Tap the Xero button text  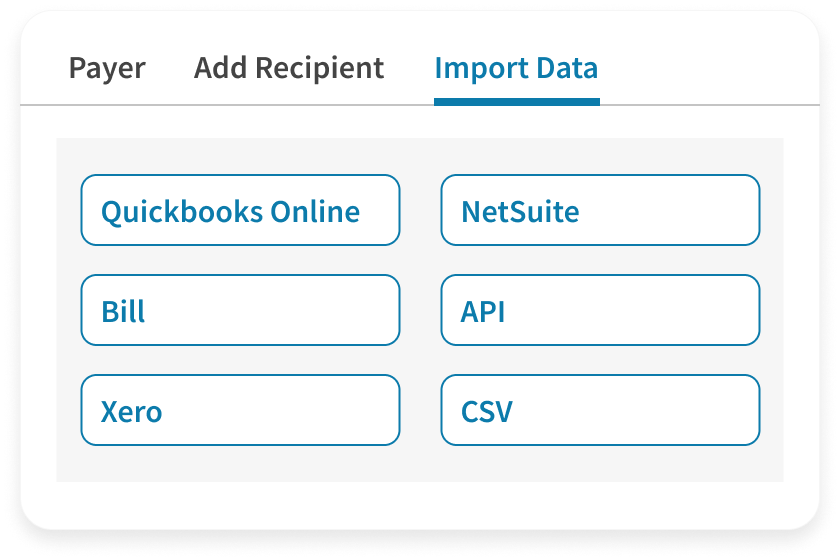pyautogui.click(x=131, y=411)
